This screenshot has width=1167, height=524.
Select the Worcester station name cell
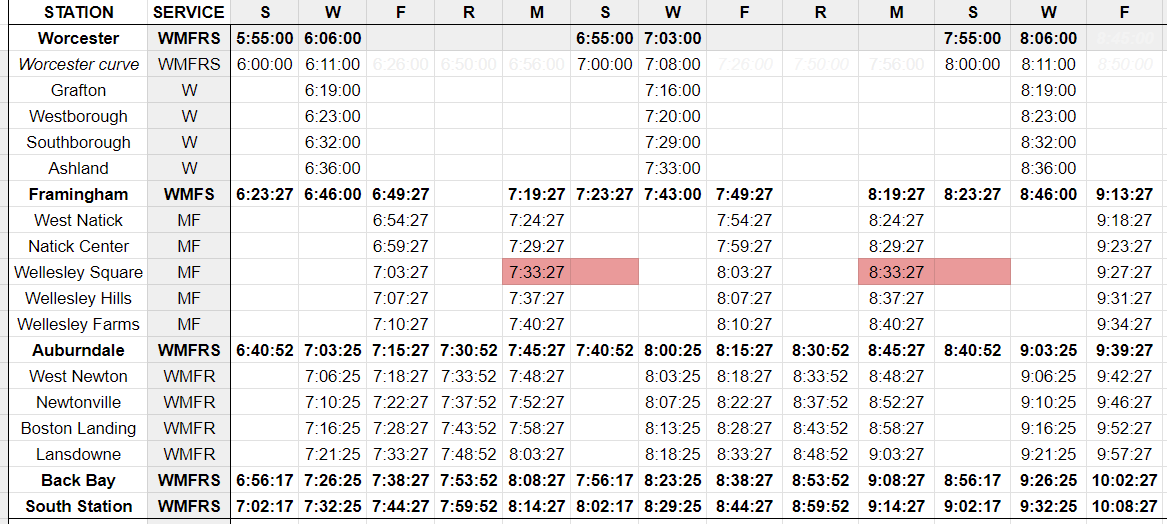(x=78, y=39)
